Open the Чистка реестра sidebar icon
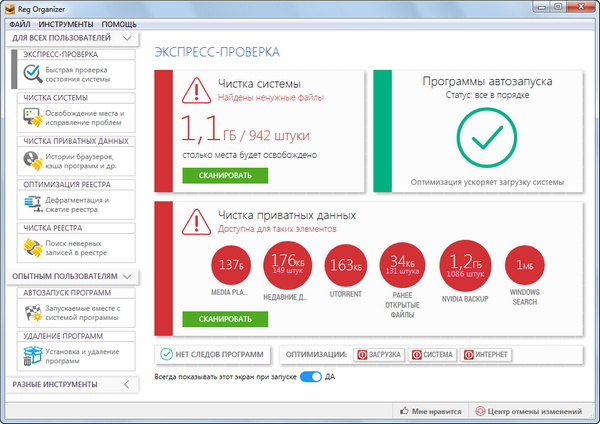The width and height of the screenshot is (600, 424). [32, 248]
